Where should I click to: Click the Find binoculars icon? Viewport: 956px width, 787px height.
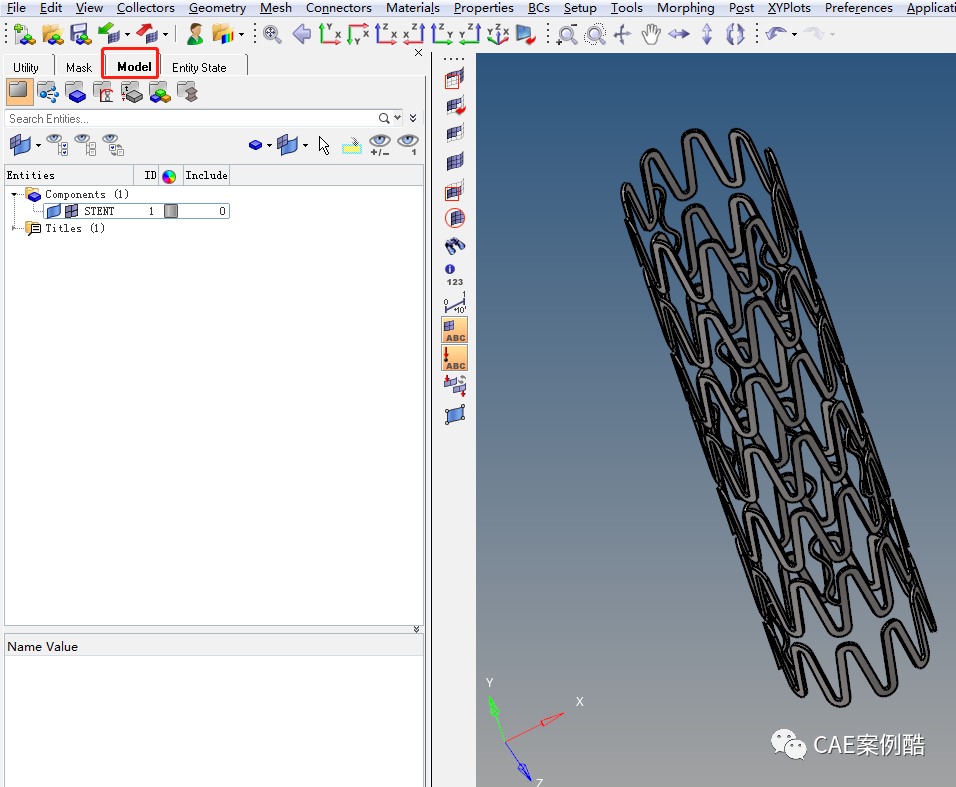tap(455, 246)
